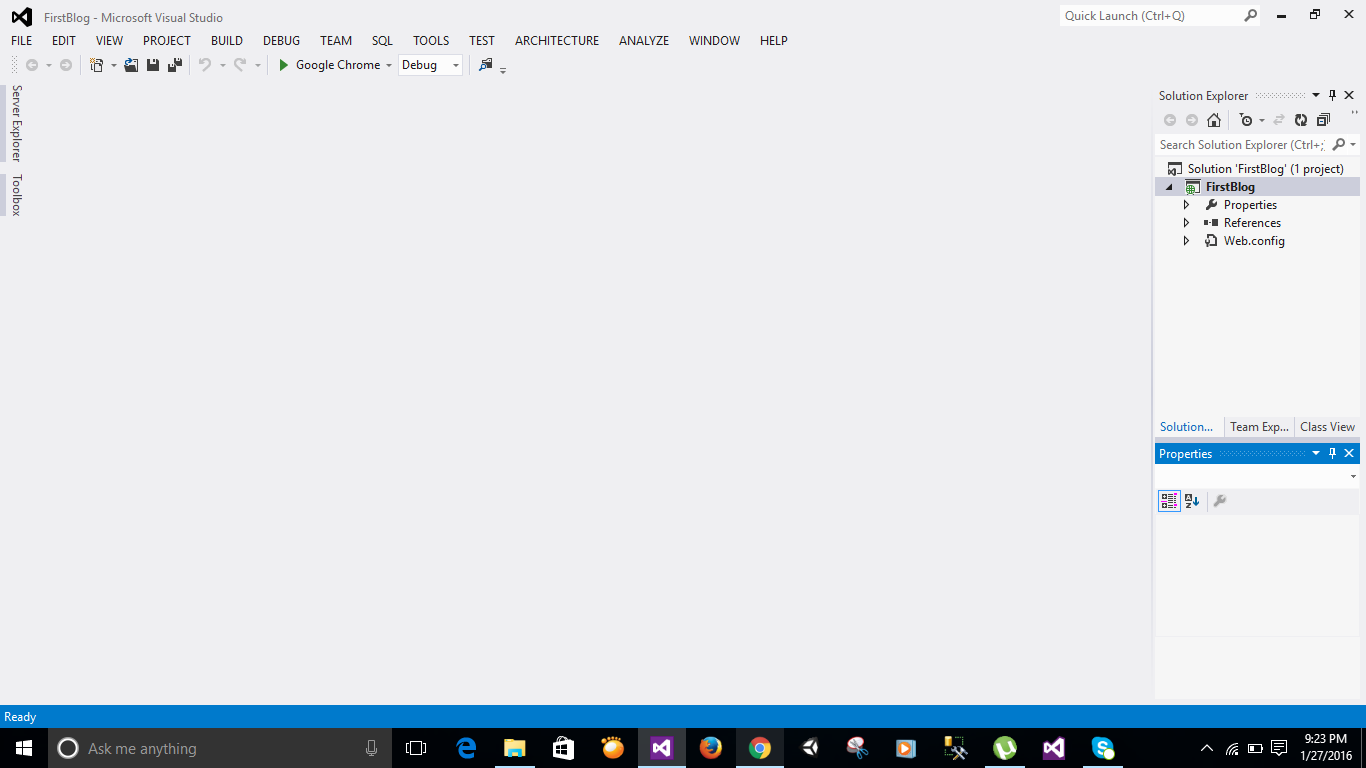The image size is (1366, 768).
Task: Click the Property Pages wrench icon
Action: (1220, 501)
